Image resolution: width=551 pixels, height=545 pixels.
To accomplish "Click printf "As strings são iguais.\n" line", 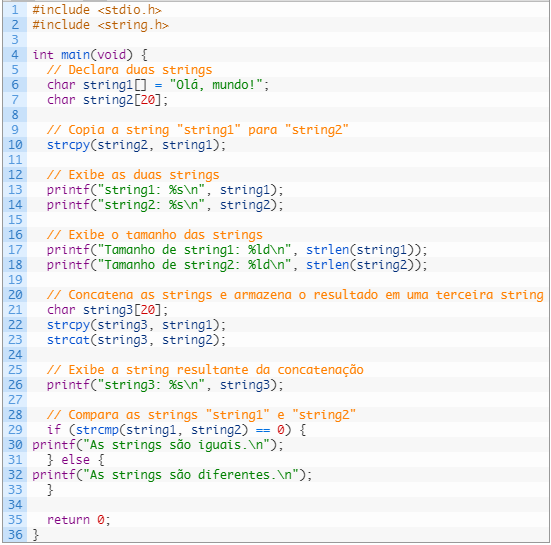I will pyautogui.click(x=158, y=445).
